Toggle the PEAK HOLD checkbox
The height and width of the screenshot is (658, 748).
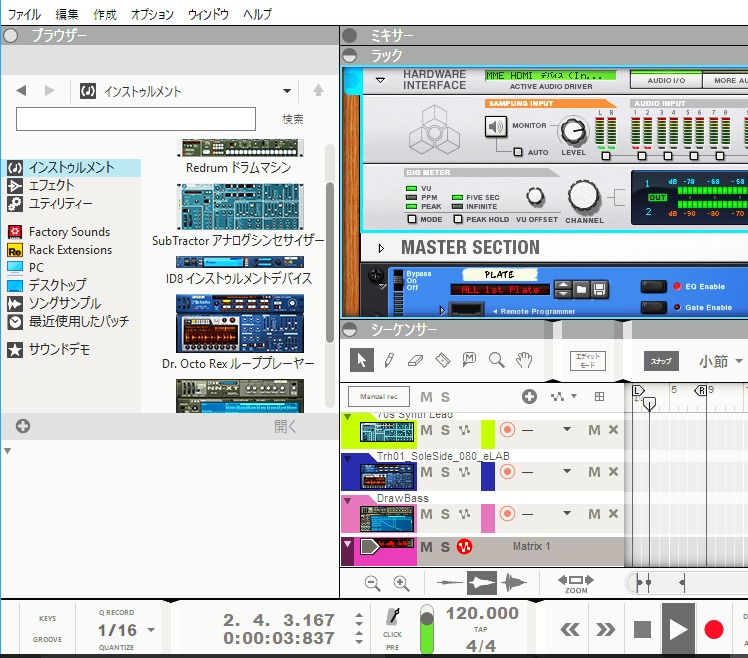tap(457, 219)
